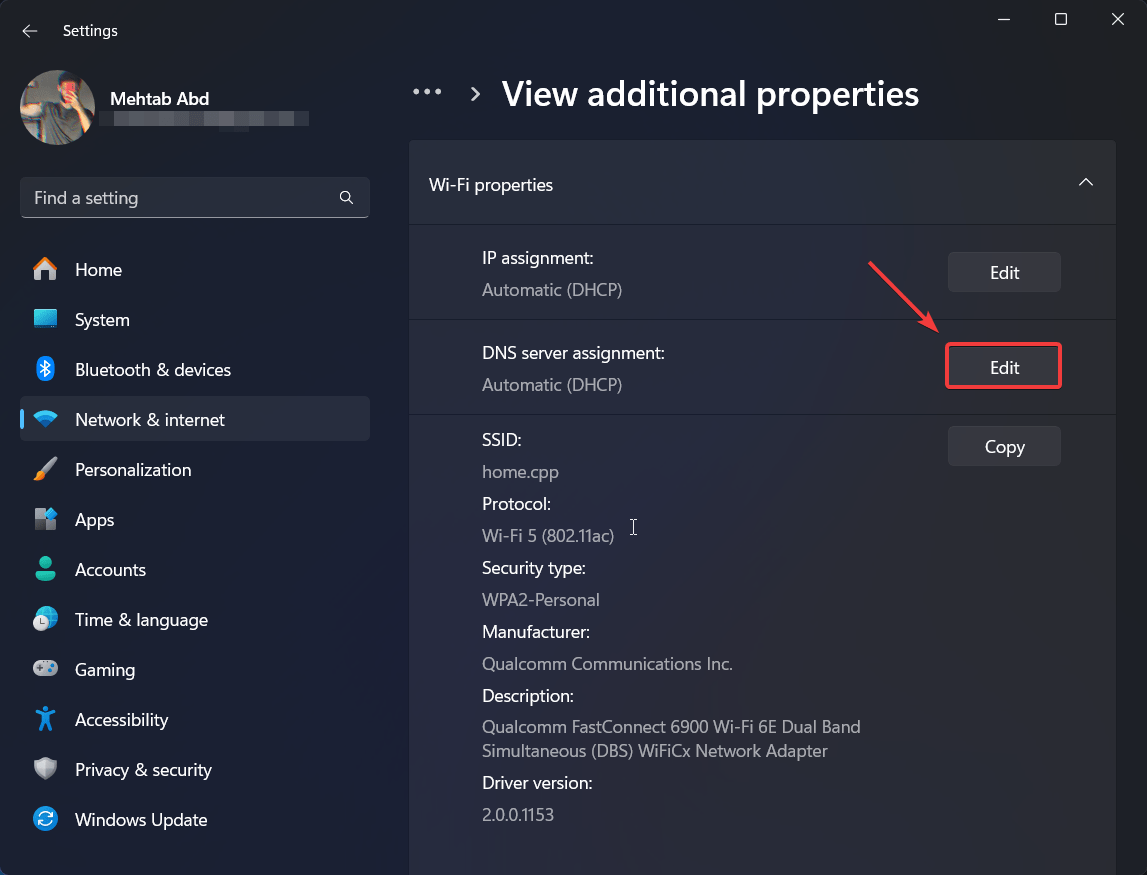Open the breadcrumb overflow menu
Viewport: 1147px width, 875px height.
tap(427, 91)
